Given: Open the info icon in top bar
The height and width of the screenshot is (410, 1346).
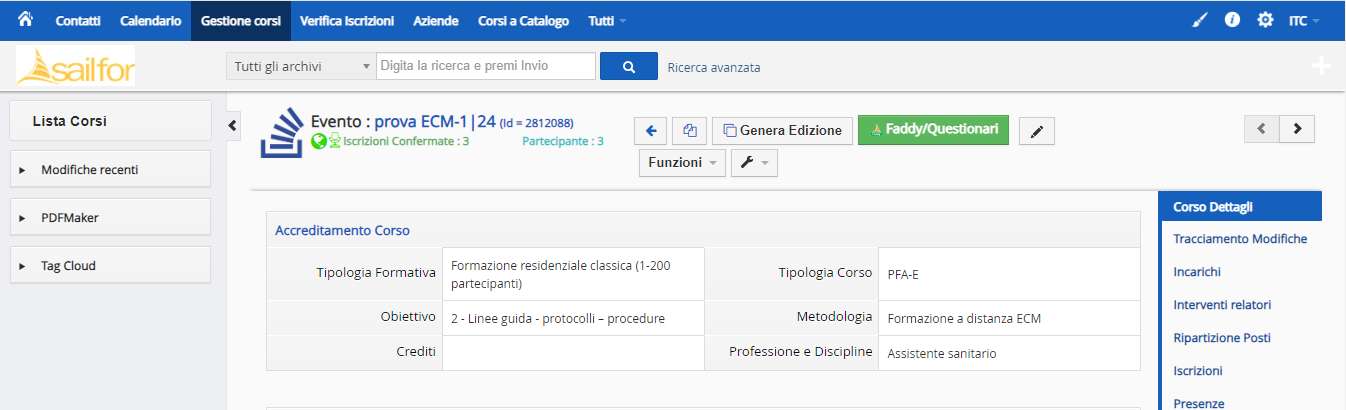Looking at the screenshot, I should click(x=1233, y=20).
